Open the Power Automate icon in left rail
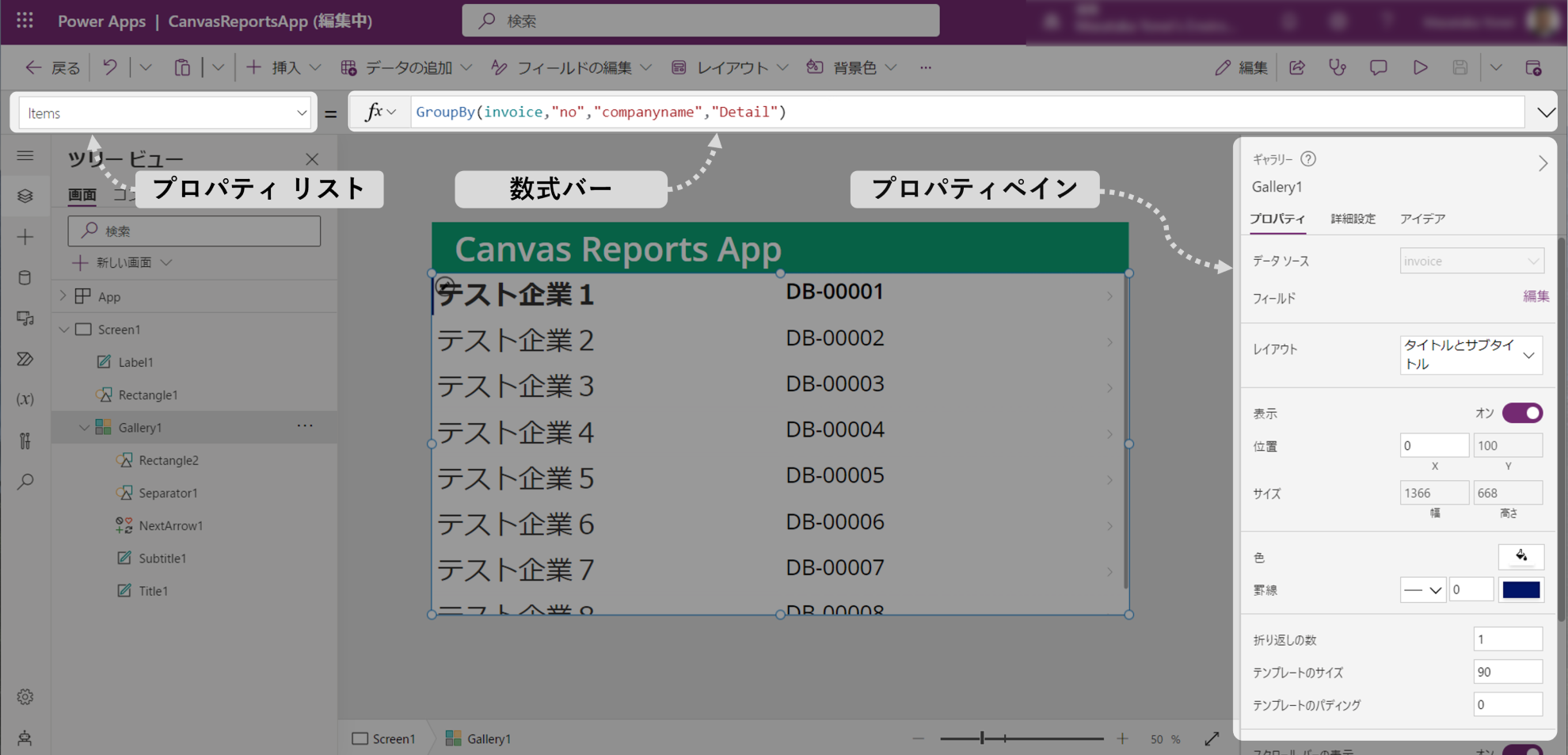Screen dimensions: 1568x755 click(x=25, y=359)
